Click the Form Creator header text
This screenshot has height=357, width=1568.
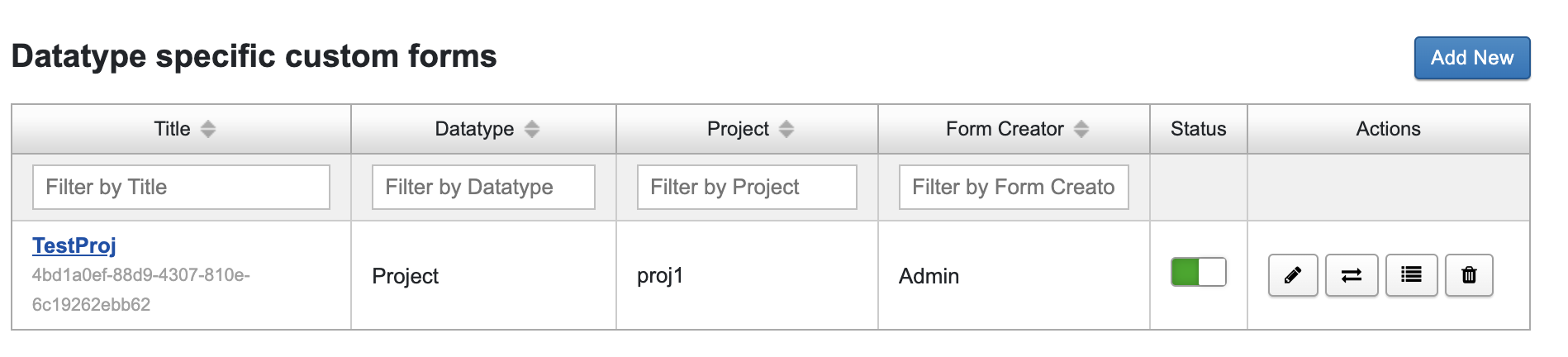coord(1005,129)
